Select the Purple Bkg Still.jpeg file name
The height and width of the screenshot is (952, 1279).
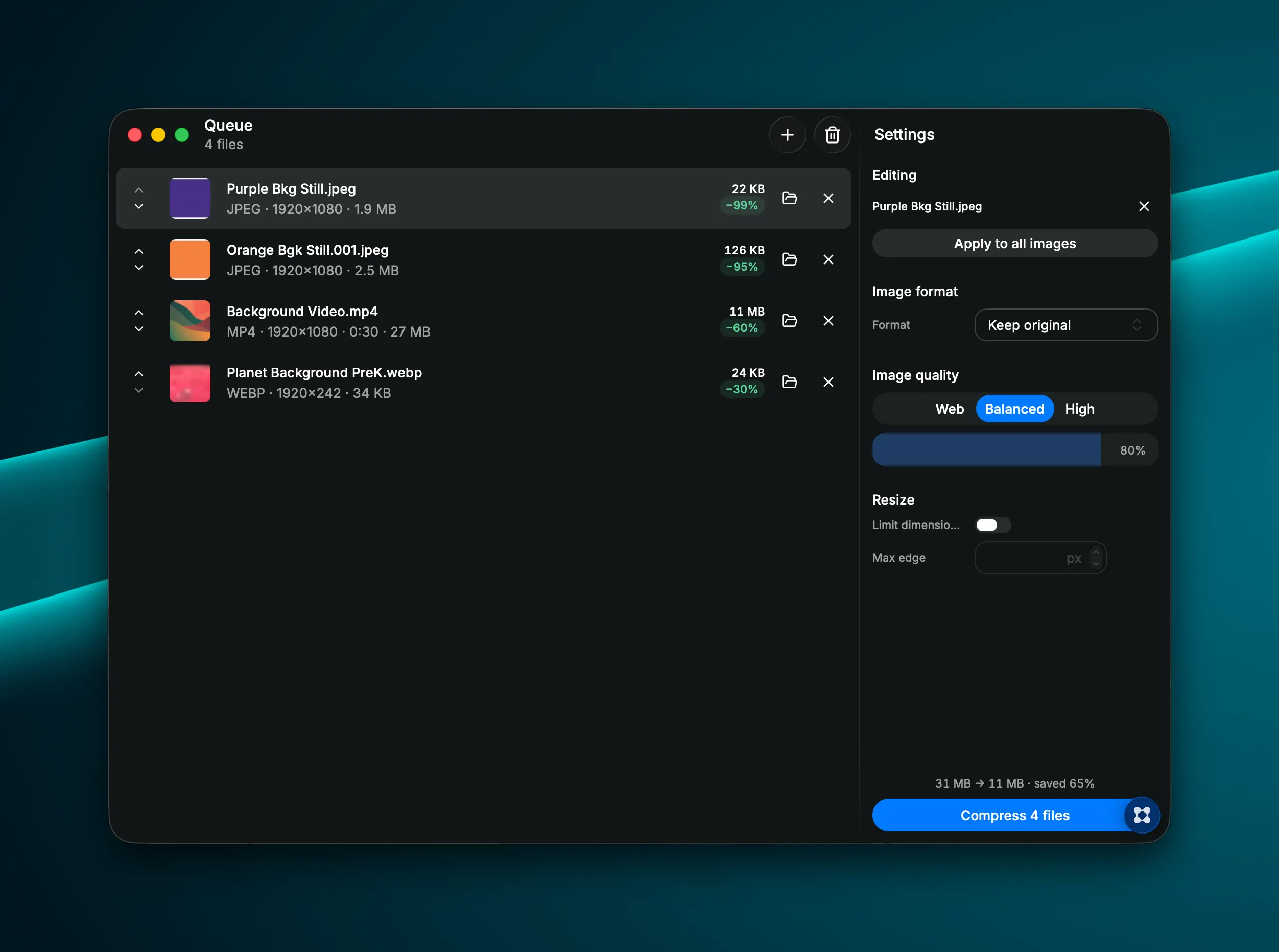pos(291,189)
